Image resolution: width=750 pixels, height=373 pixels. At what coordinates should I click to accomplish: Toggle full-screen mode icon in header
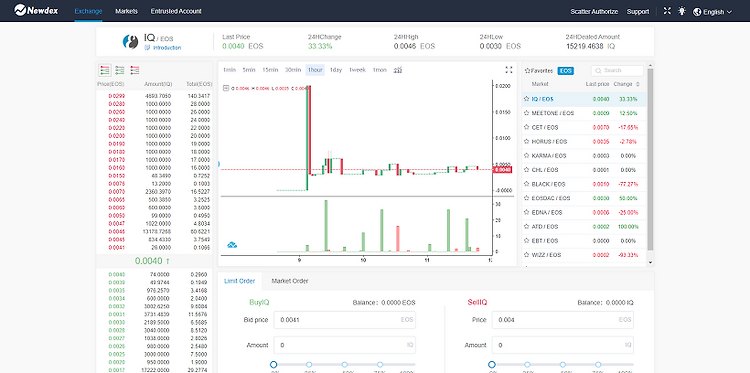pos(667,11)
